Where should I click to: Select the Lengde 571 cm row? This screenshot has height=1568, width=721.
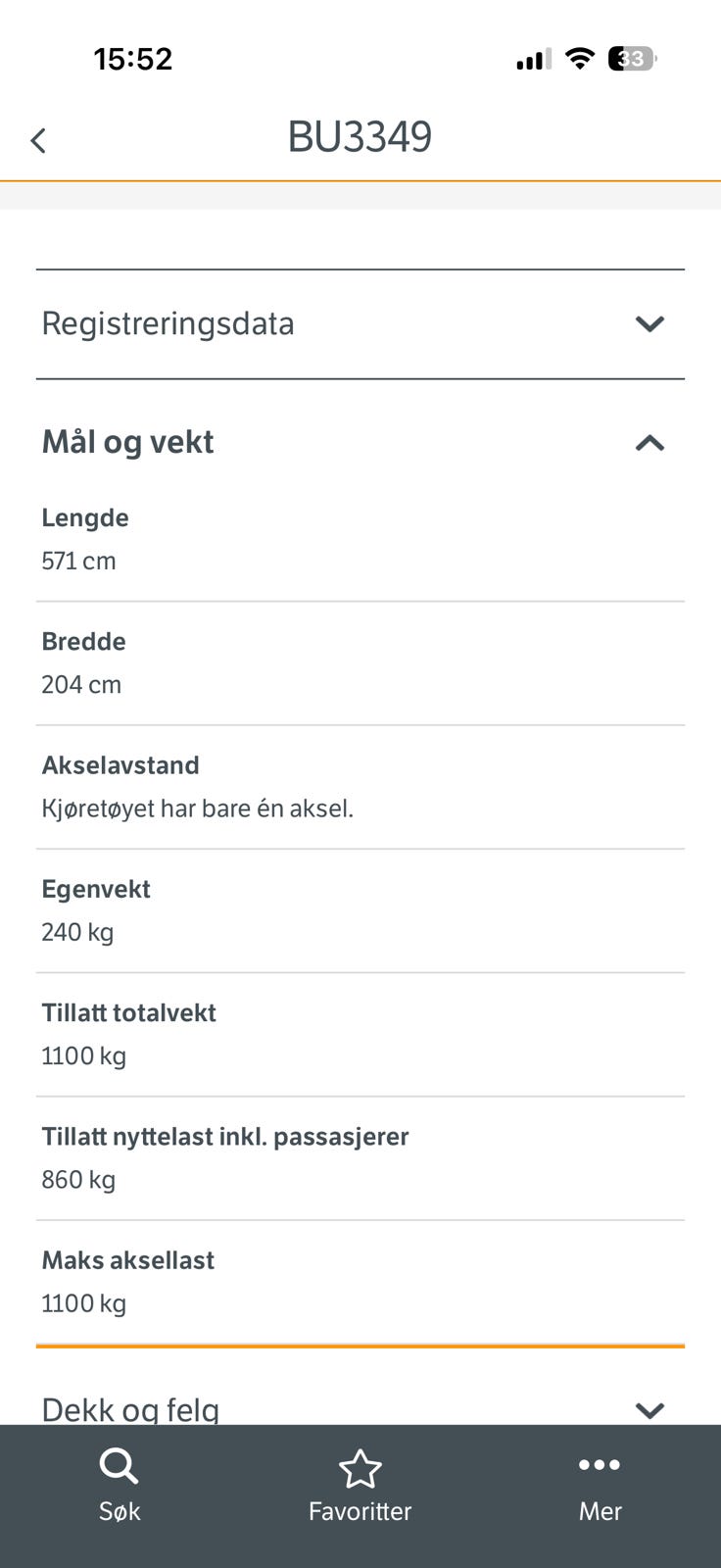(x=360, y=540)
